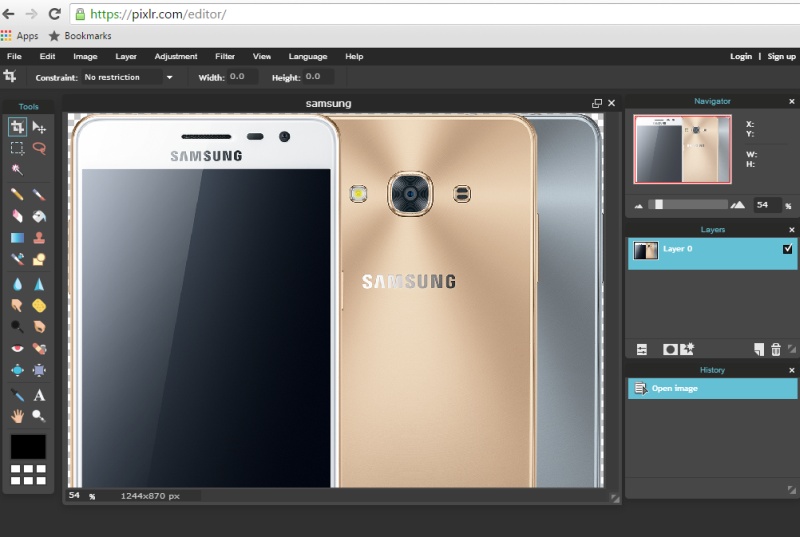Click the browser Reload button
Screen dimensions: 800x537
click(55, 14)
